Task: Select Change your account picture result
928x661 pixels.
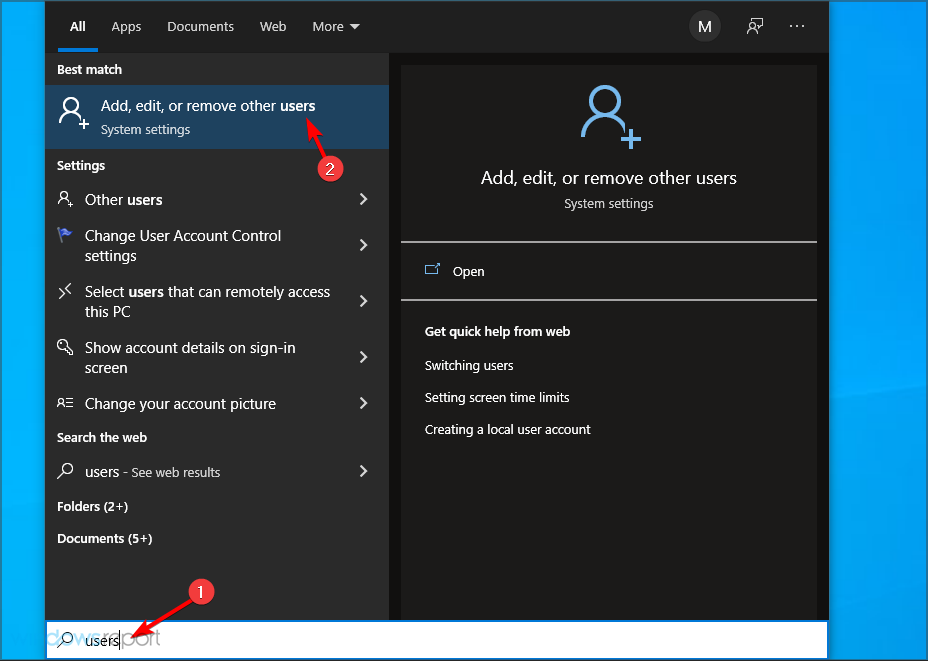Action: click(x=217, y=404)
